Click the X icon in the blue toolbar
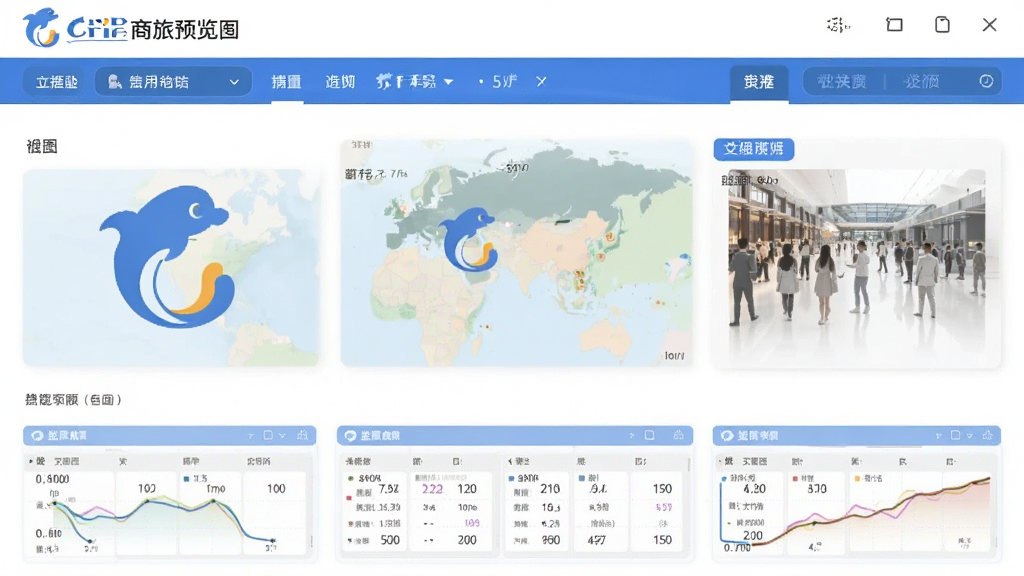The image size is (1024, 576). [541, 82]
